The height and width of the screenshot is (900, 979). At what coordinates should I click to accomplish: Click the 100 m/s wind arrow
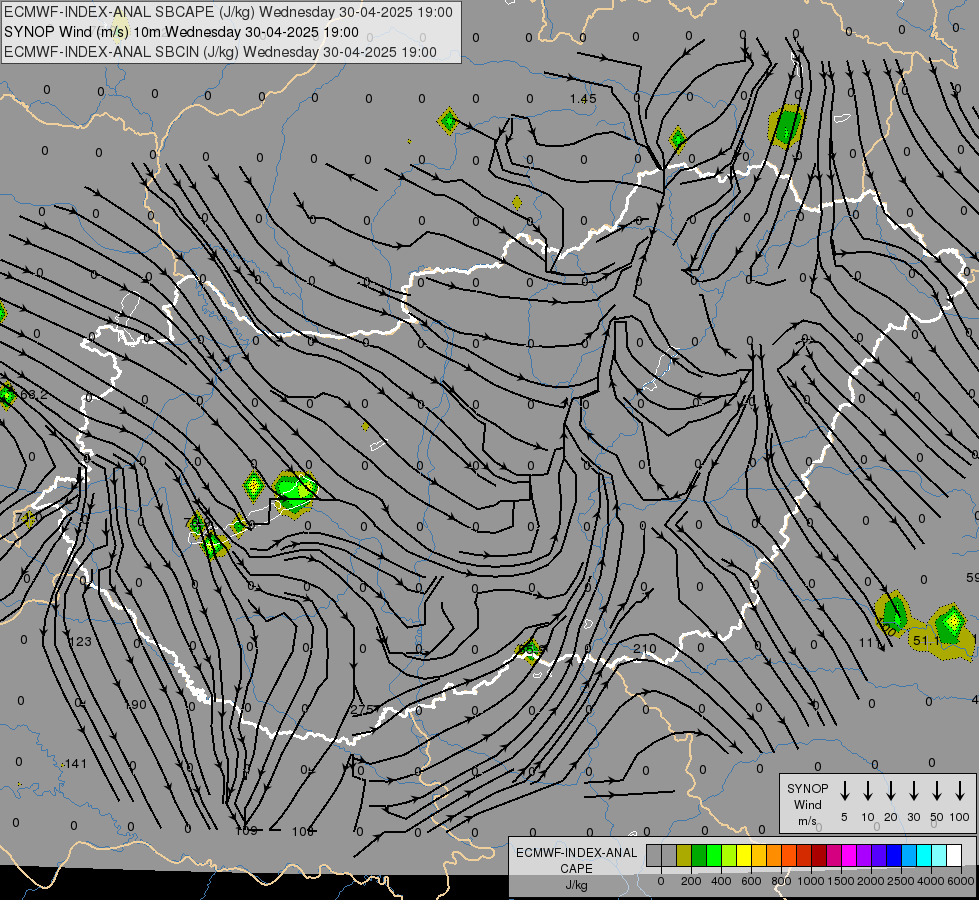(960, 791)
